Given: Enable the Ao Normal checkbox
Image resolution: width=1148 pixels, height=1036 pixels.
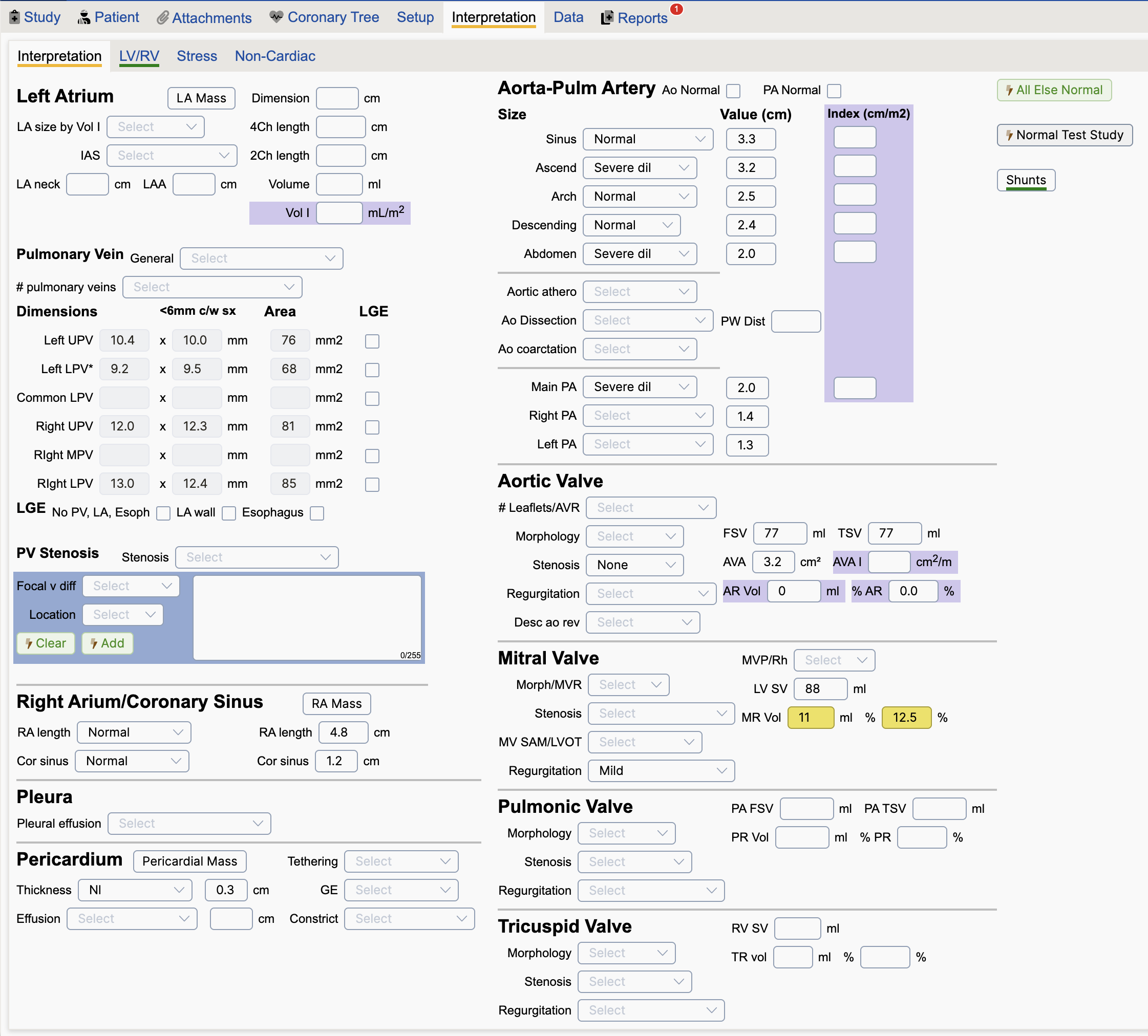Looking at the screenshot, I should 733,91.
